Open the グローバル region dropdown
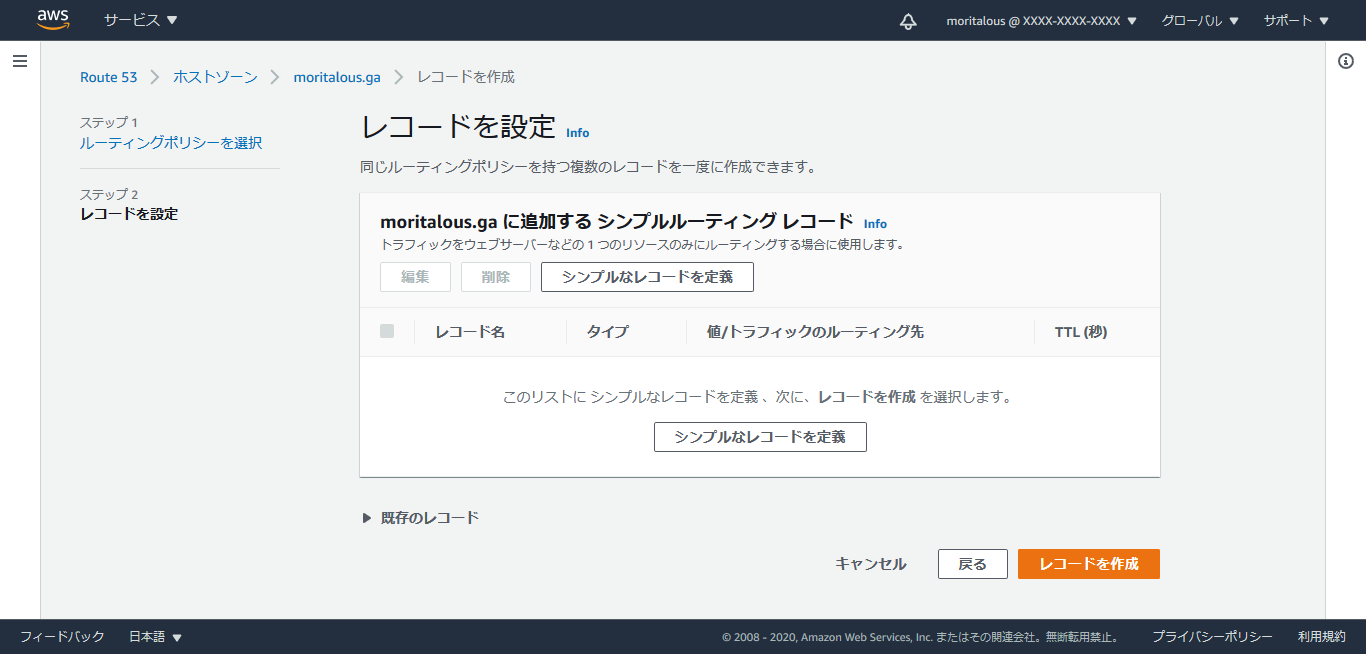The image size is (1366, 654). coord(1199,21)
